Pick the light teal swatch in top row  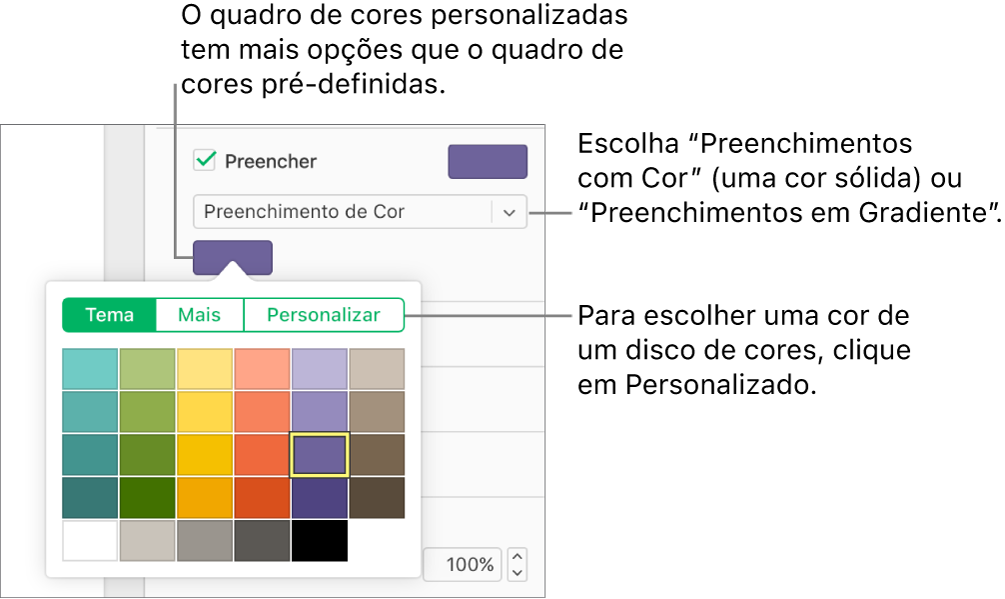[x=90, y=368]
